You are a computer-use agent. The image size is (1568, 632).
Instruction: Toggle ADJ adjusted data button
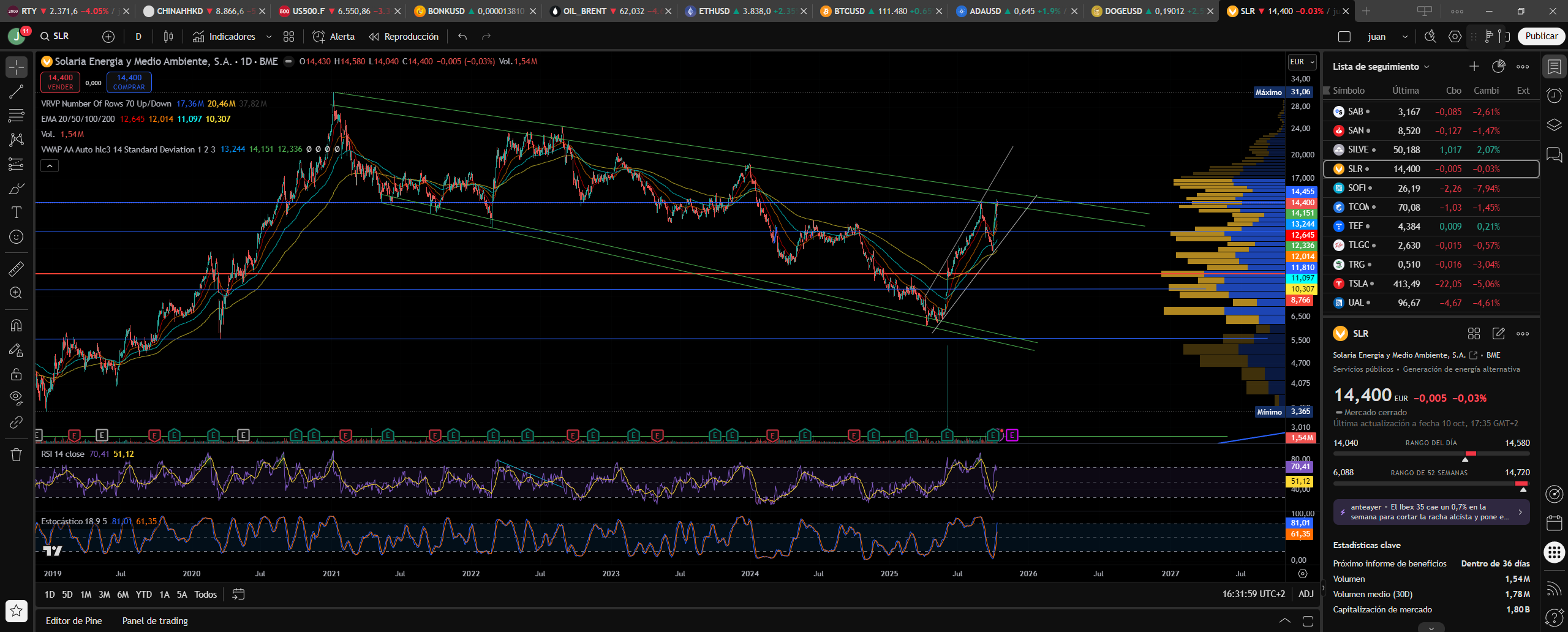1306,594
